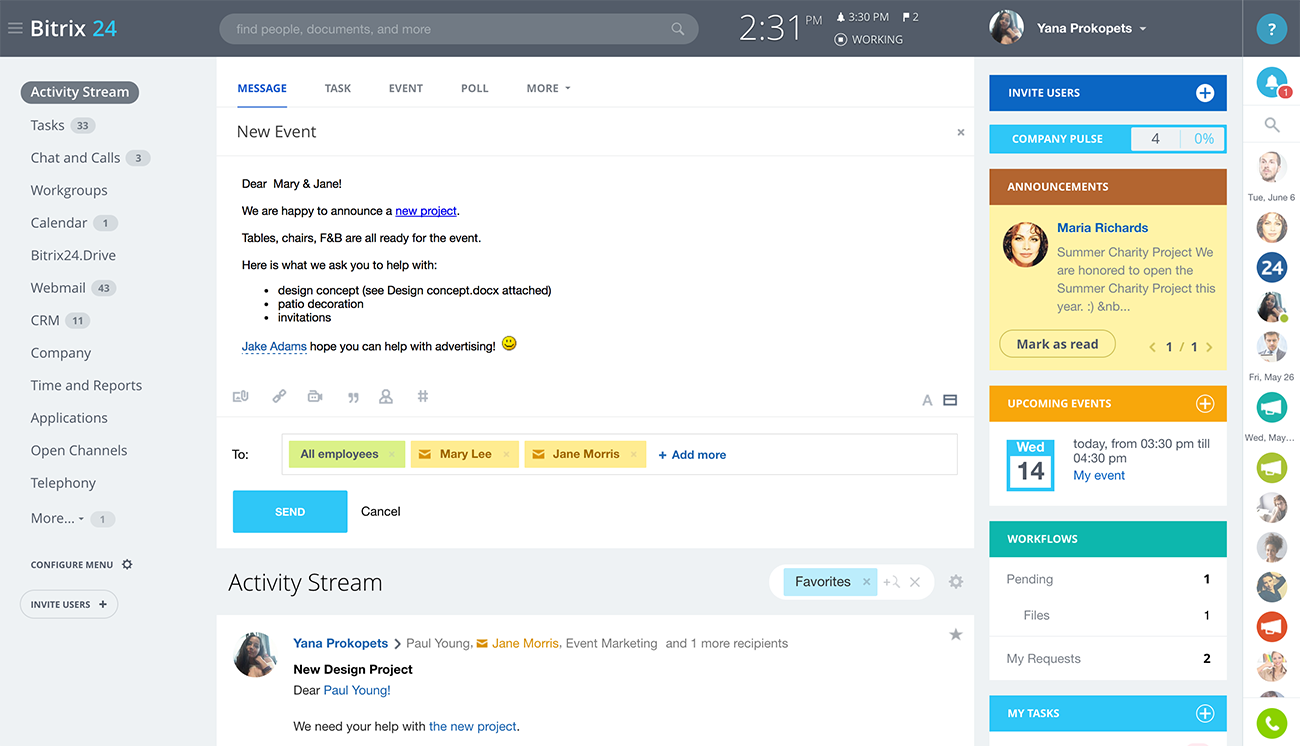Click the hashtag icon to add tags

423,397
